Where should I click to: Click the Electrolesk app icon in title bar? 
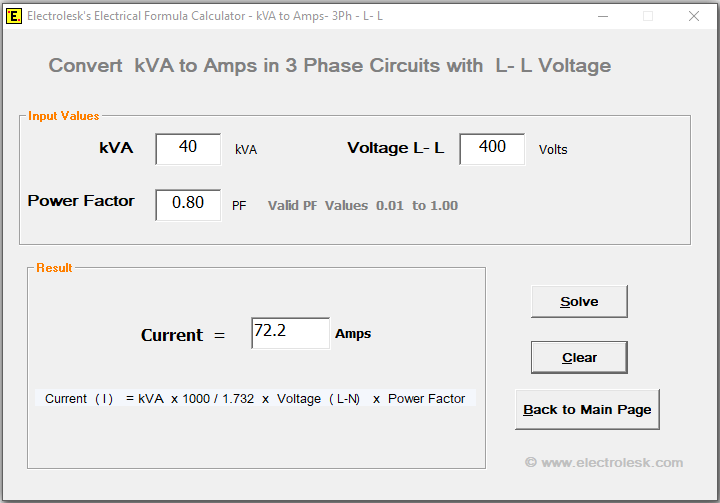click(x=14, y=16)
